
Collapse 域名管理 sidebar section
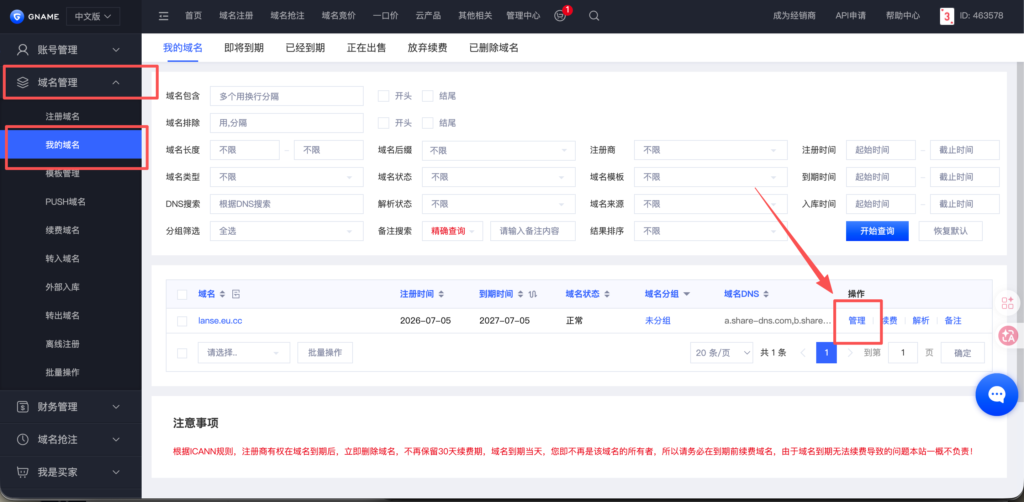[71, 82]
